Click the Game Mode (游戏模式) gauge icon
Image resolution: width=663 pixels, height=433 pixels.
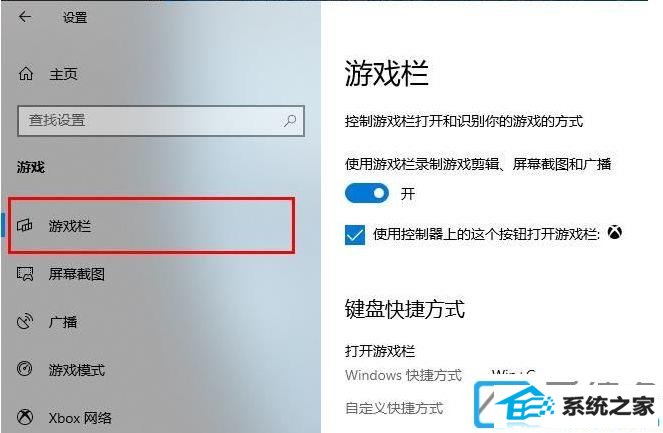[25, 369]
